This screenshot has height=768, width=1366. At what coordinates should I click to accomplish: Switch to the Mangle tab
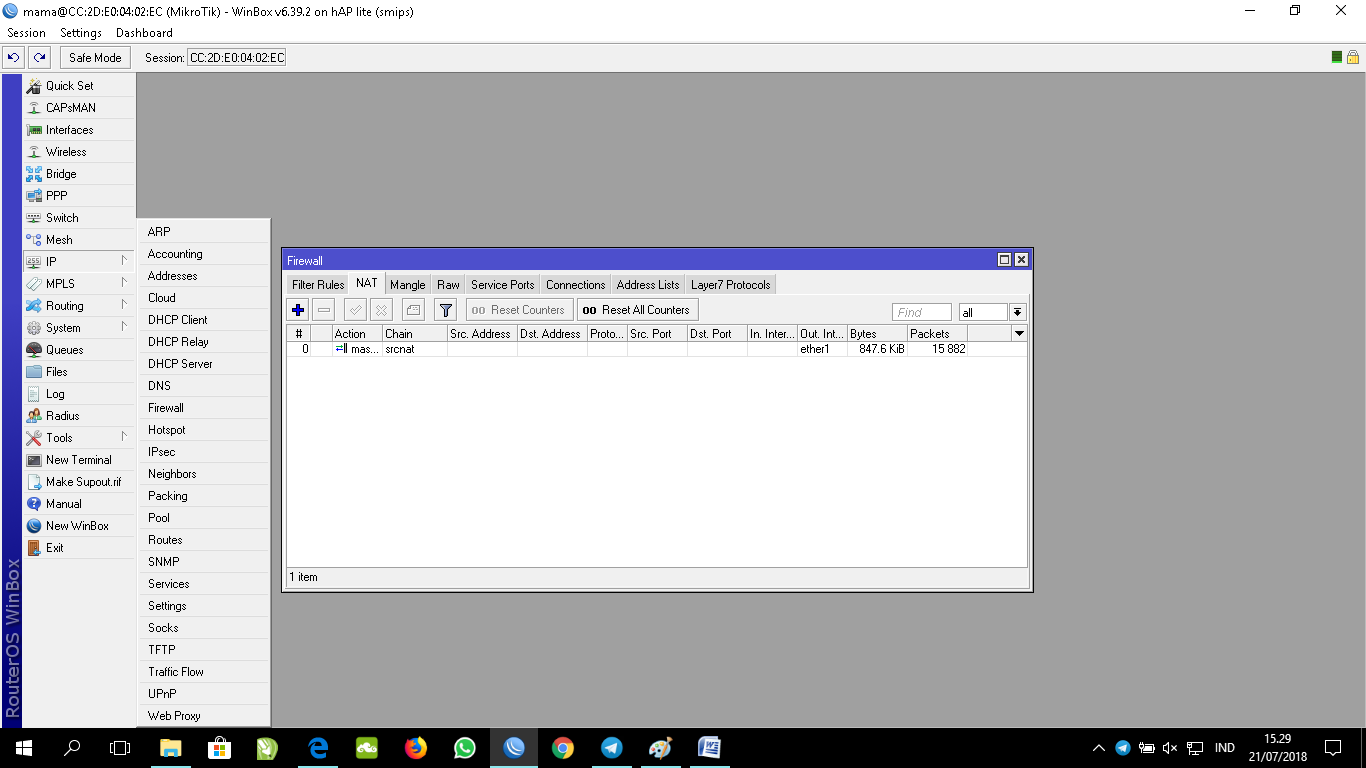408,285
